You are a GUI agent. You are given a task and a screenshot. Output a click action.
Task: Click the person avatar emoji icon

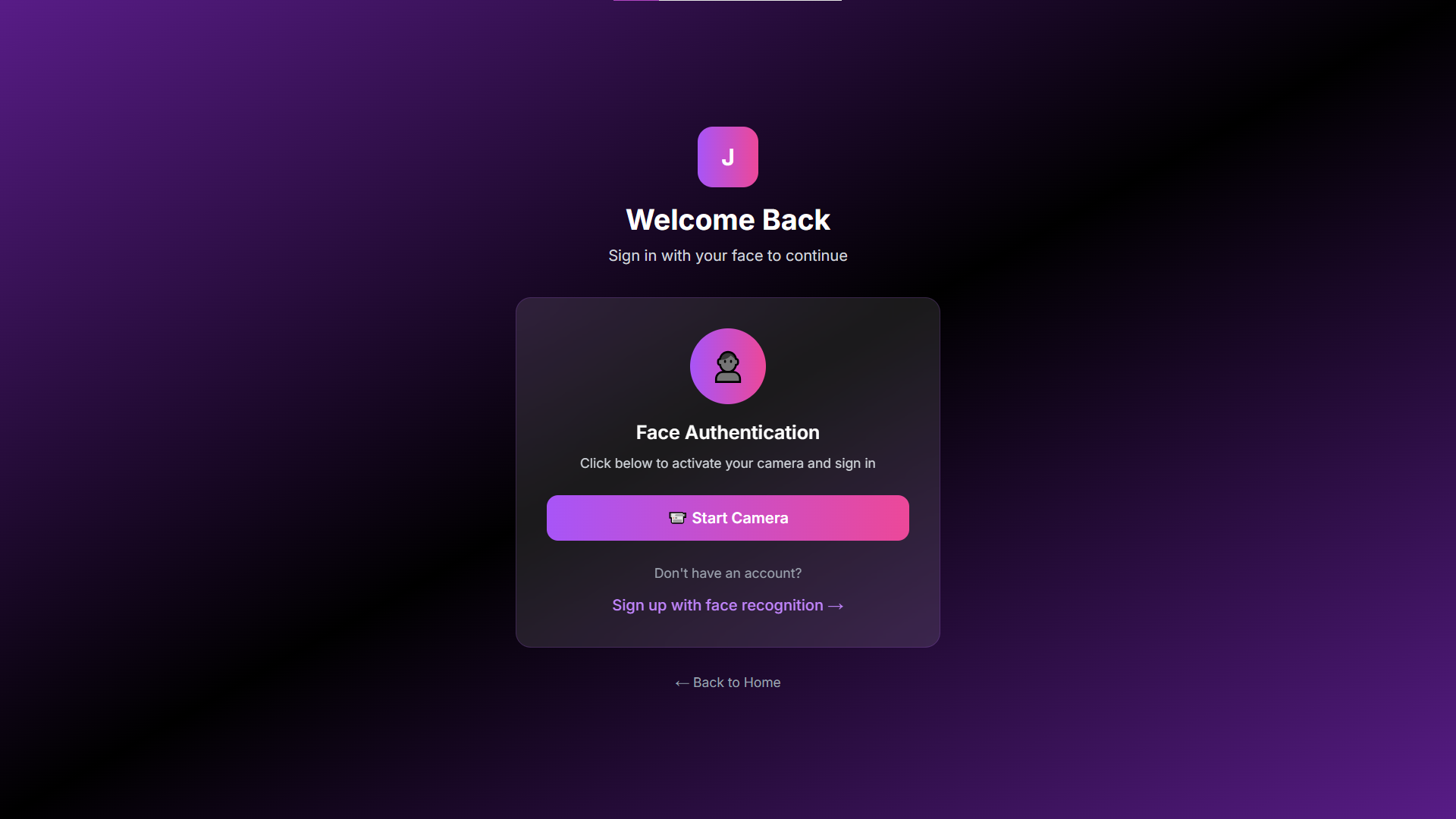pyautogui.click(x=728, y=367)
